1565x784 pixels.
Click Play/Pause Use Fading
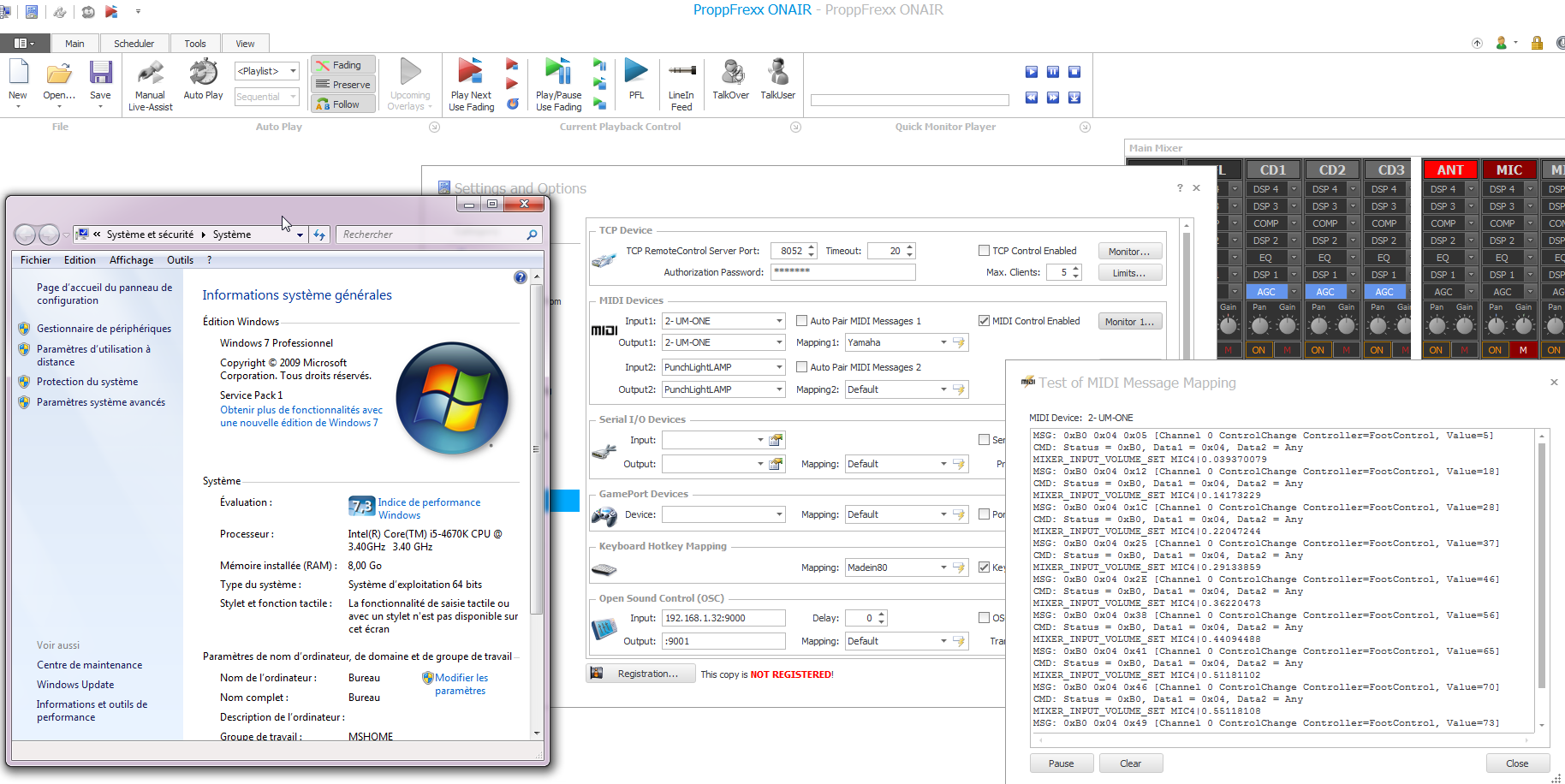pyautogui.click(x=558, y=85)
